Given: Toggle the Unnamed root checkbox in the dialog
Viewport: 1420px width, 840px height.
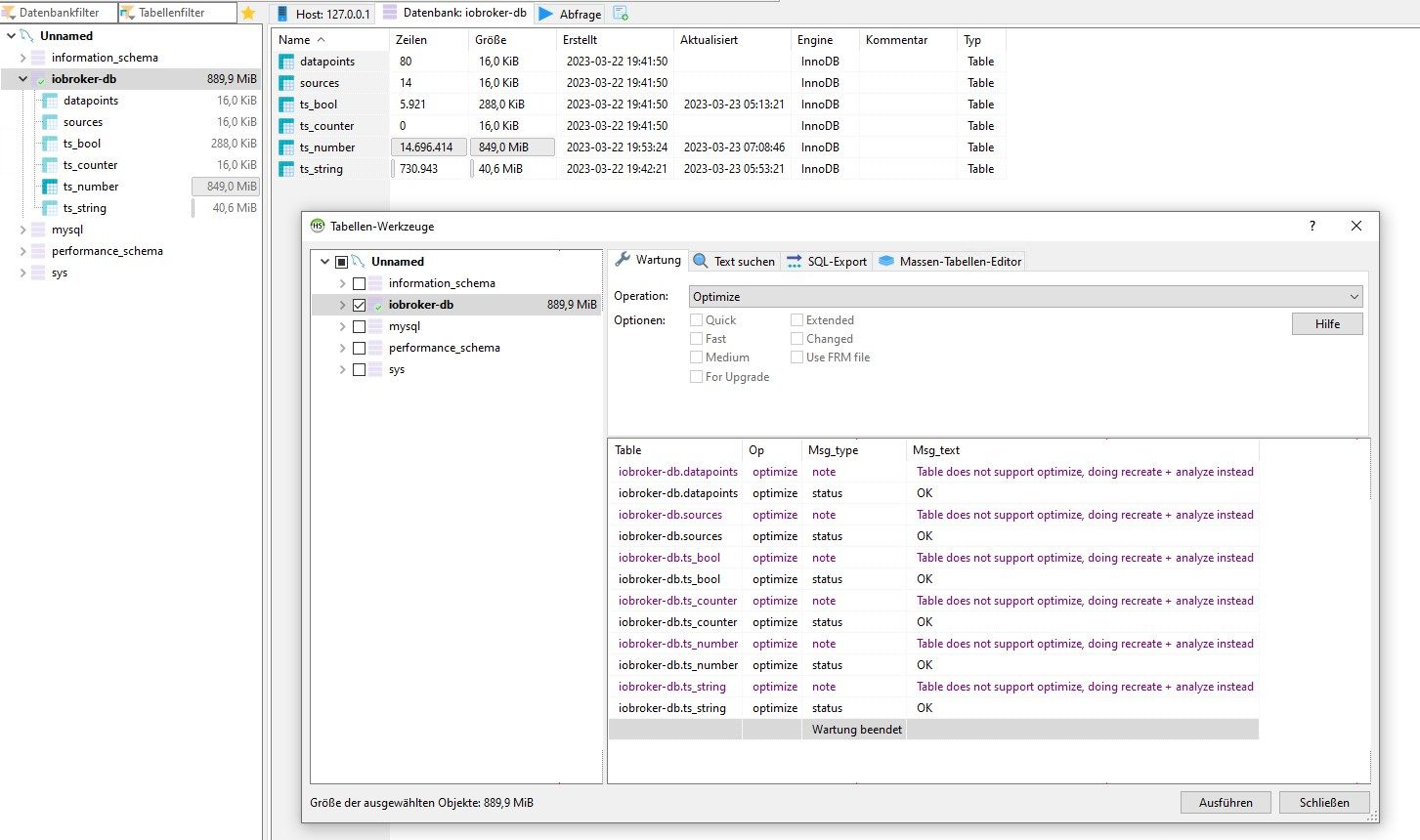Looking at the screenshot, I should [341, 262].
